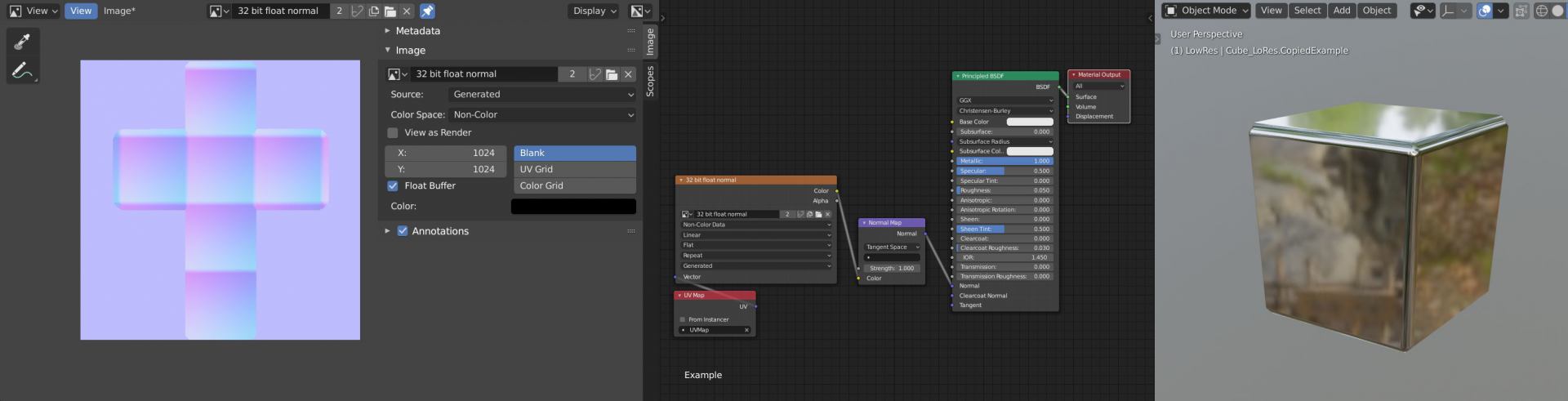1568x401 pixels.
Task: Open the 3D viewport View menu
Action: pyautogui.click(x=1271, y=11)
